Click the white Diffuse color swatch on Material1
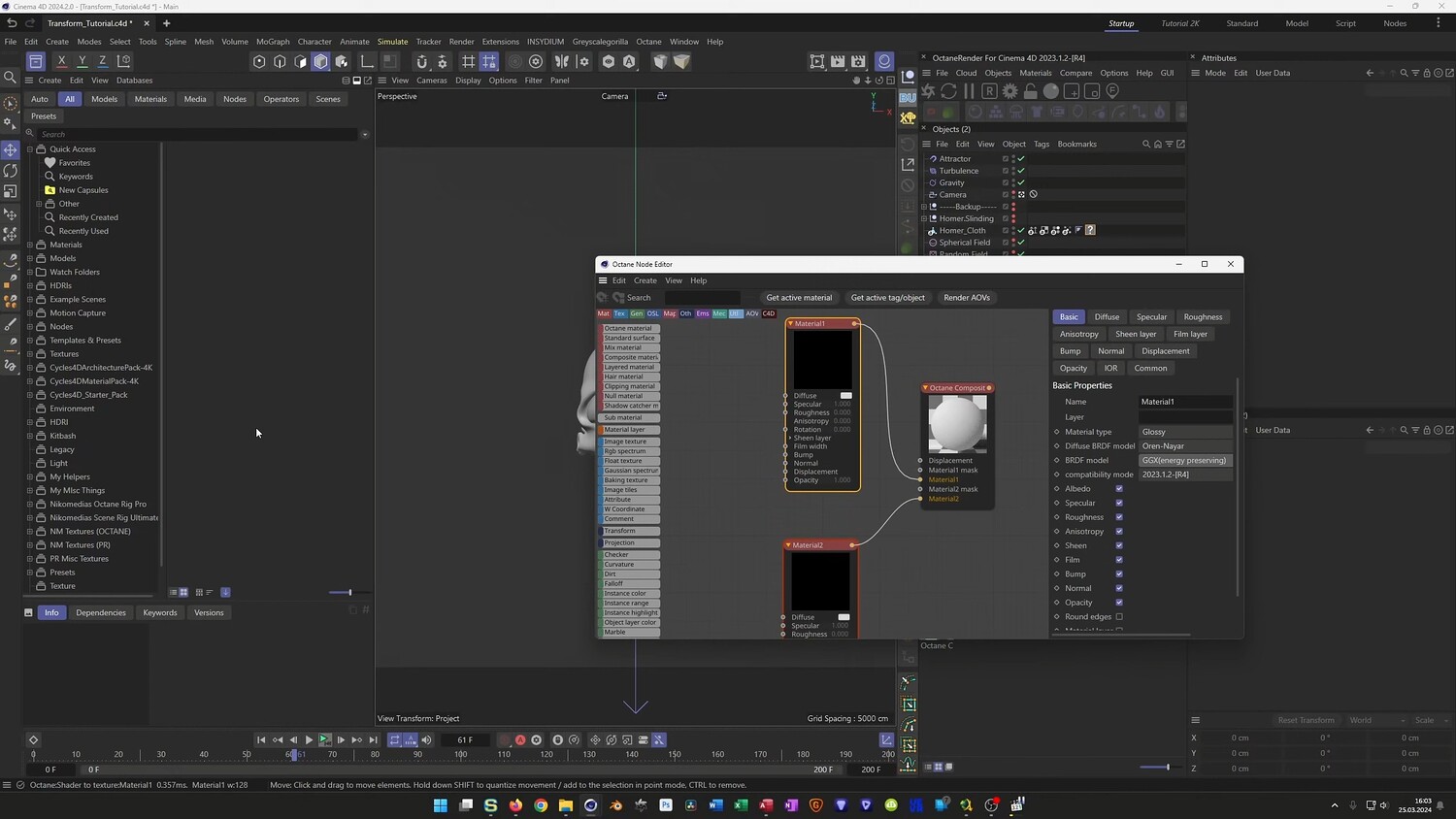The width and height of the screenshot is (1456, 819). 845,396
